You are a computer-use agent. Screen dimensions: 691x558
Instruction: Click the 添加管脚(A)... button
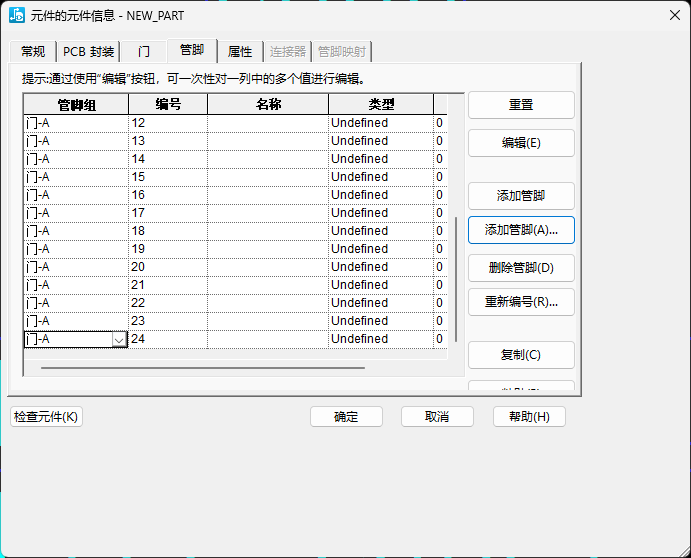521,230
